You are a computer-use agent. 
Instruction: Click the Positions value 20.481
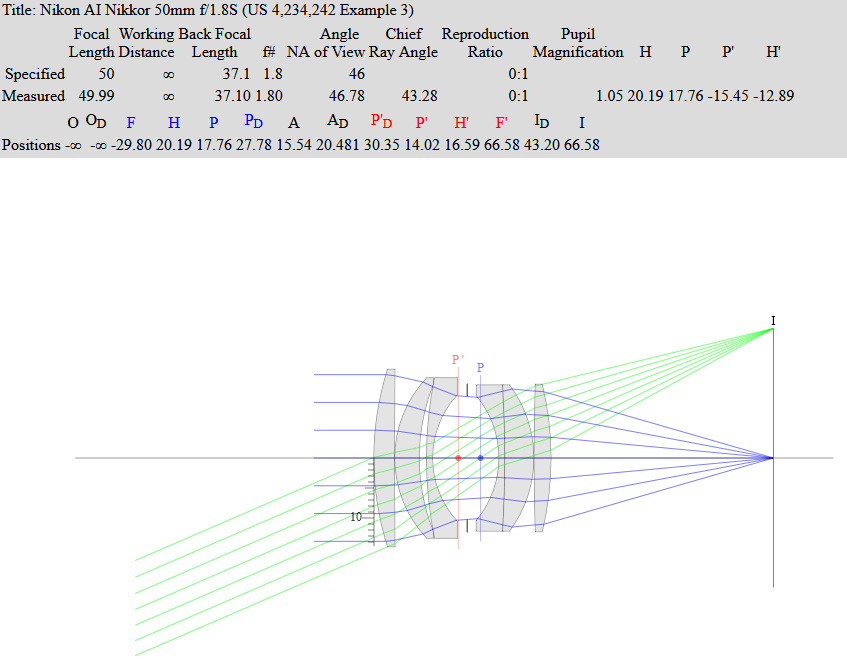pyautogui.click(x=338, y=145)
